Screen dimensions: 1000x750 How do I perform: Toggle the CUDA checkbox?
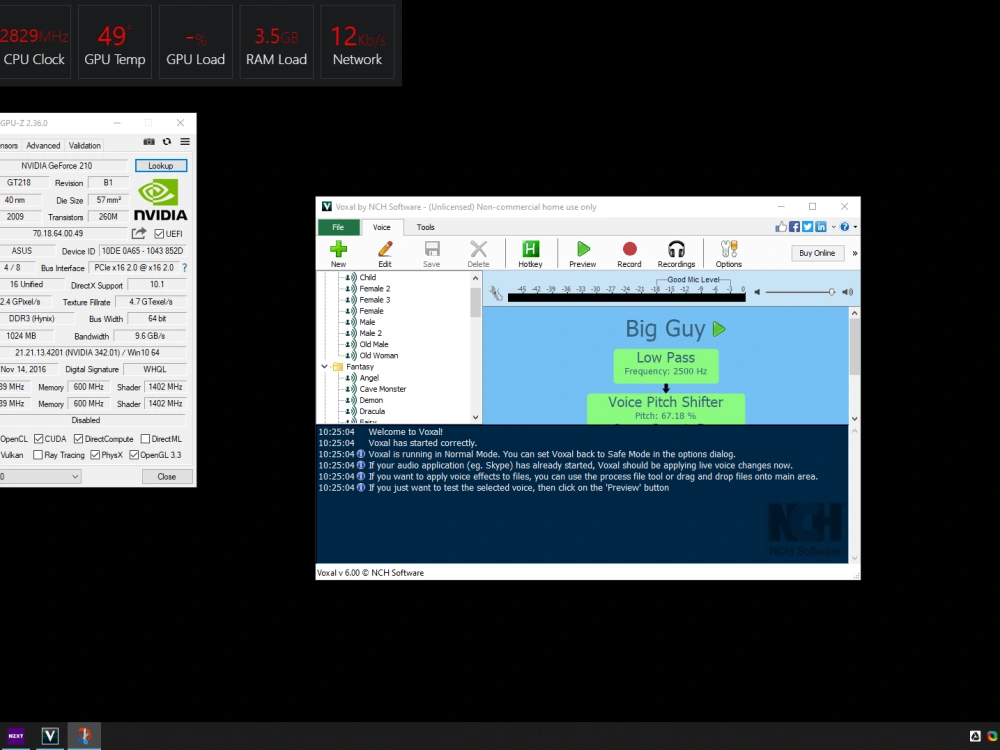coord(38,439)
